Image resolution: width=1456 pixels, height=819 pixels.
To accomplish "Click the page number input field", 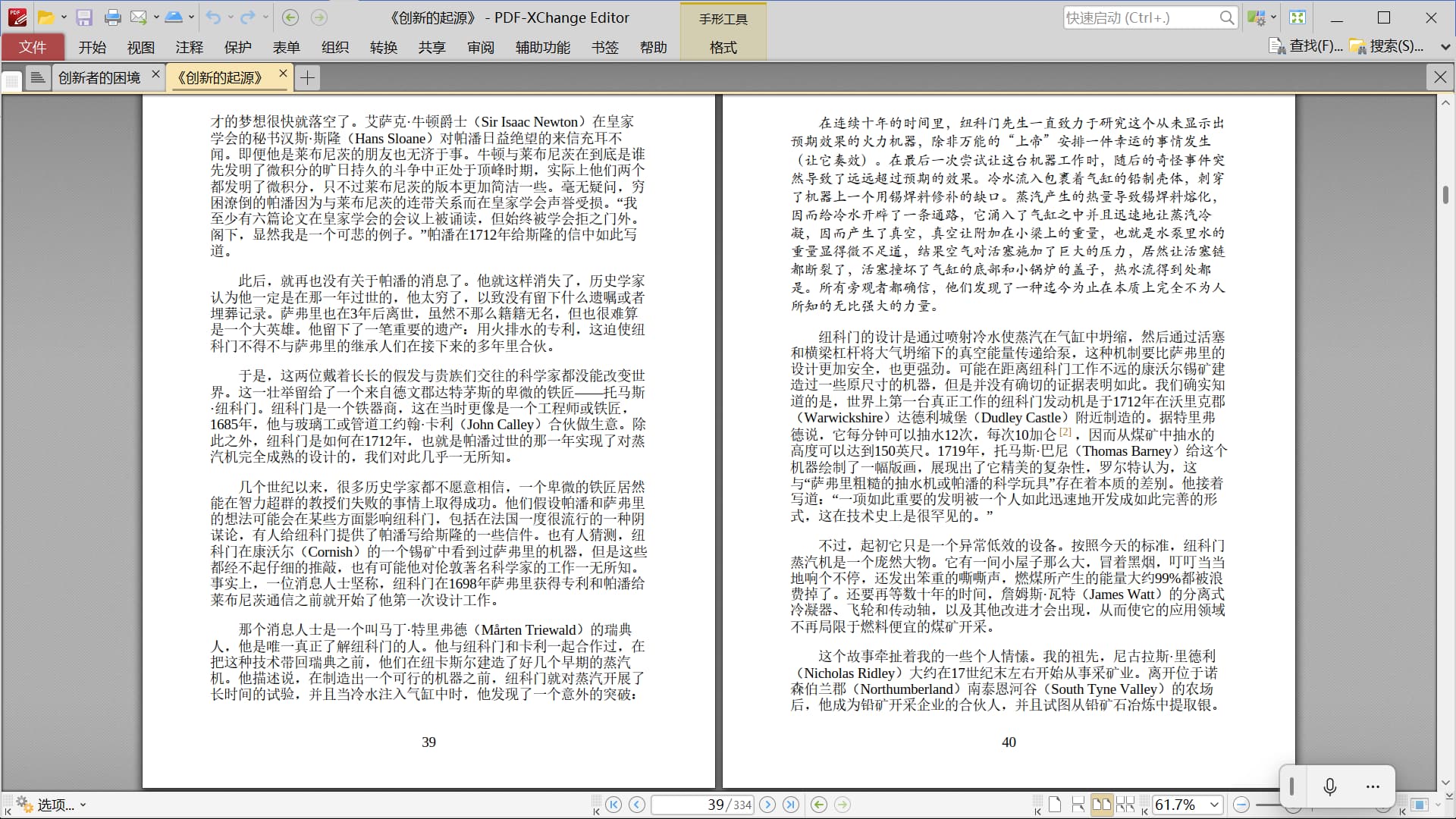I will (x=701, y=805).
